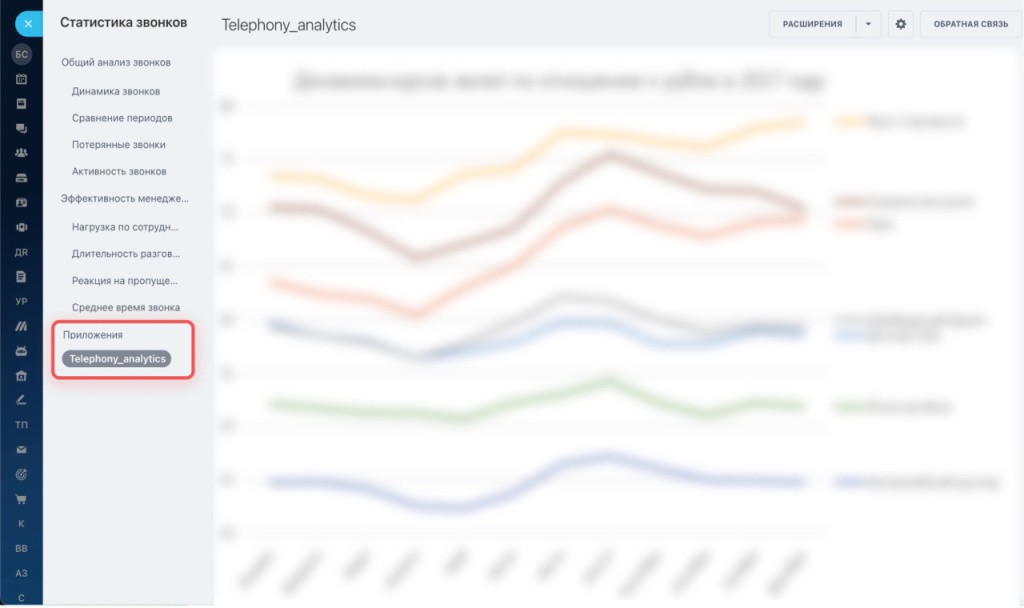Open the robot icon in left sidebar

click(21, 351)
